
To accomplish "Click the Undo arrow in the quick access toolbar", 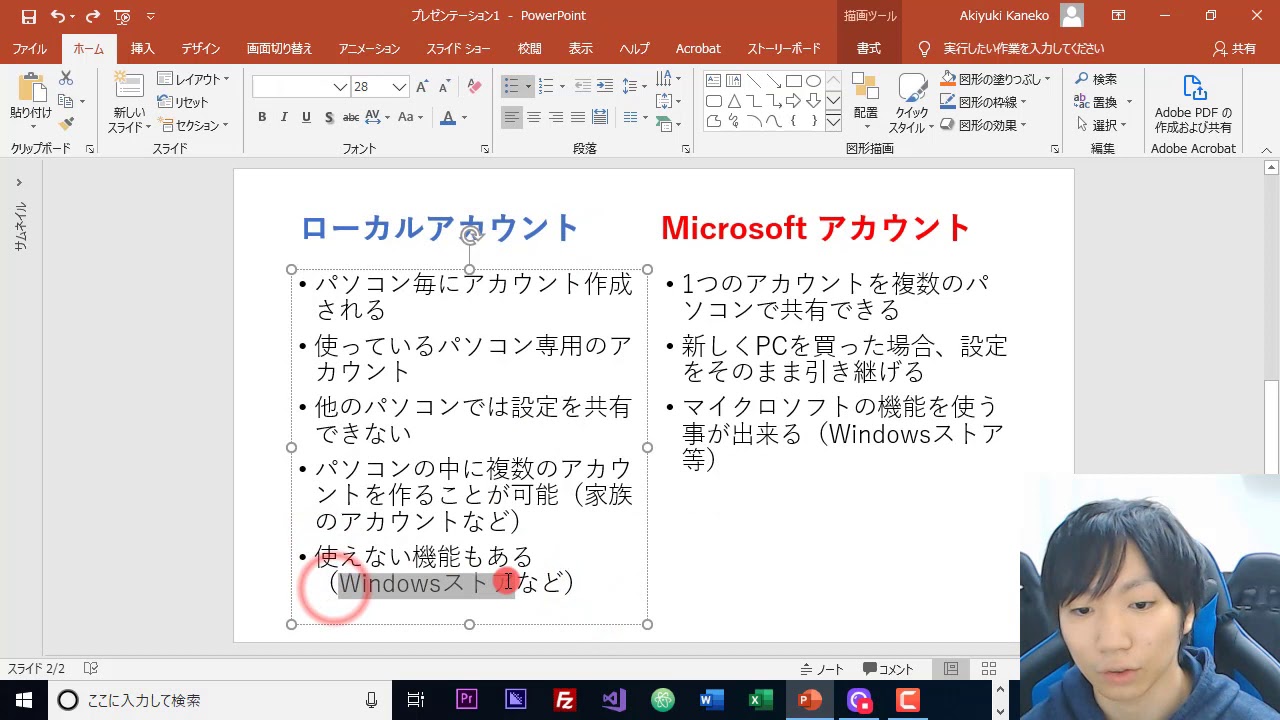I will pyautogui.click(x=57, y=16).
